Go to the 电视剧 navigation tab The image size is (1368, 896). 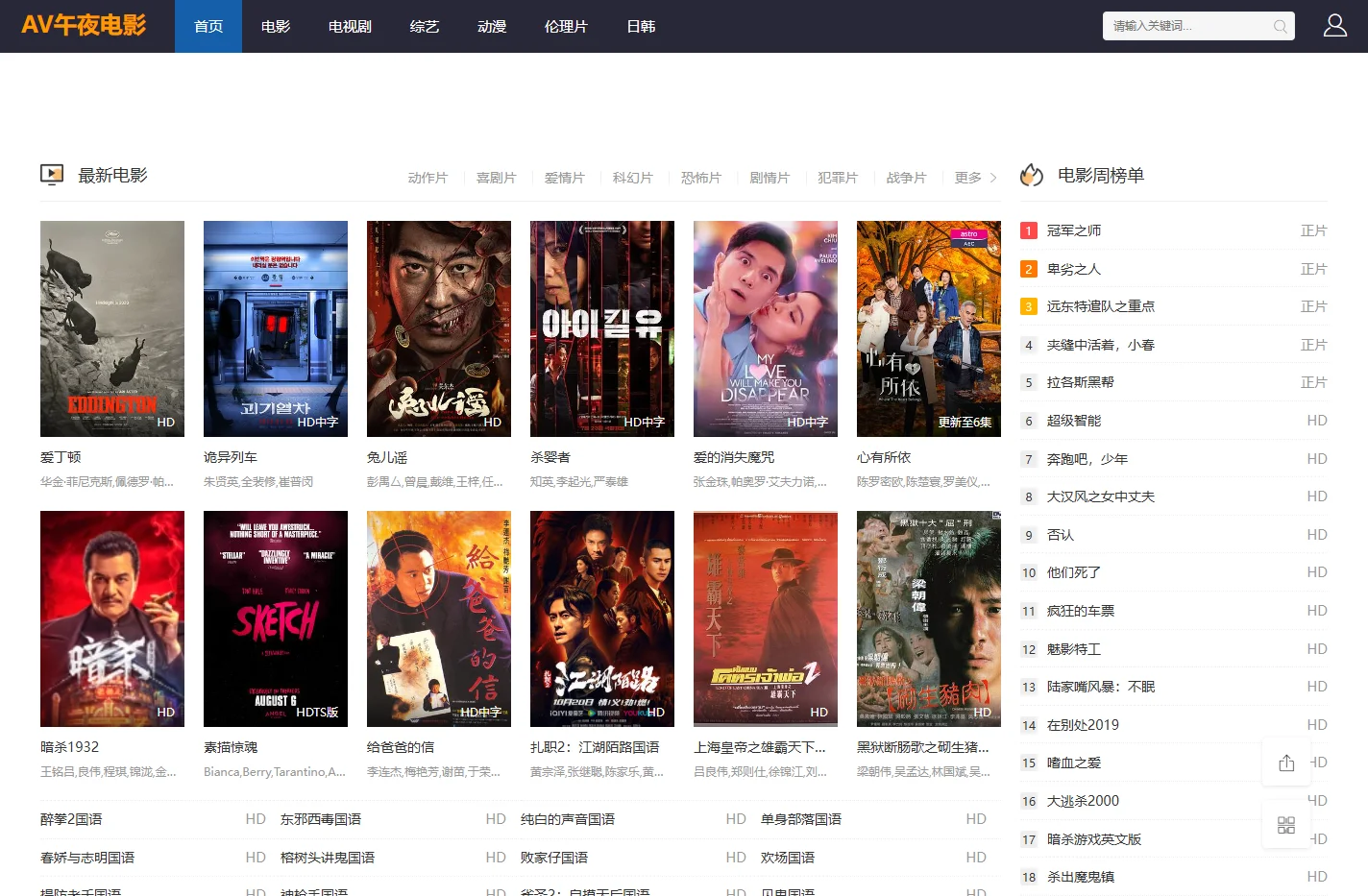(x=350, y=26)
